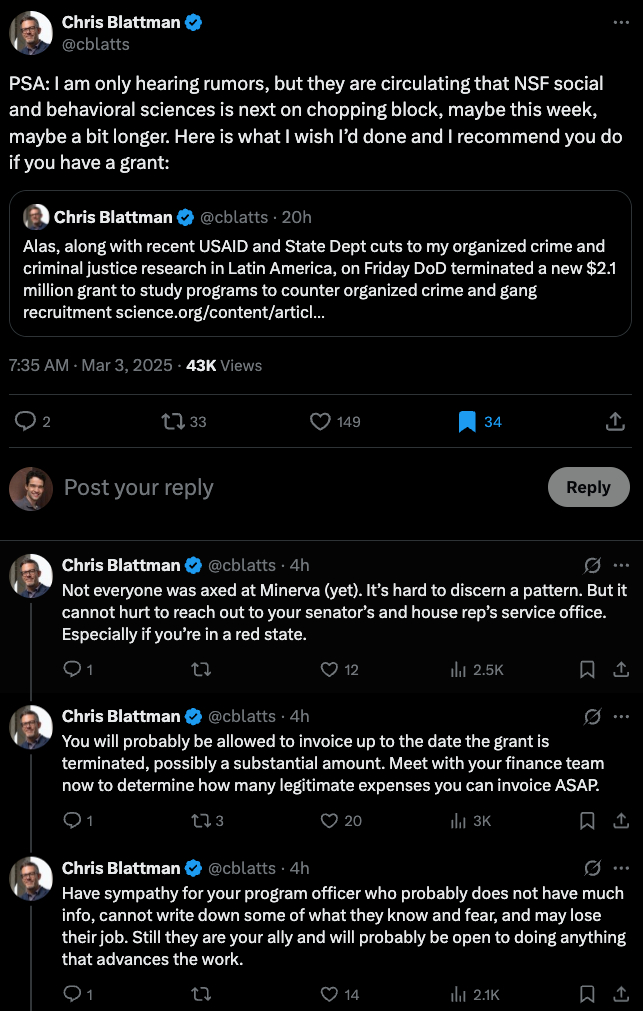Bookmark the invoice advice reply

(589, 821)
